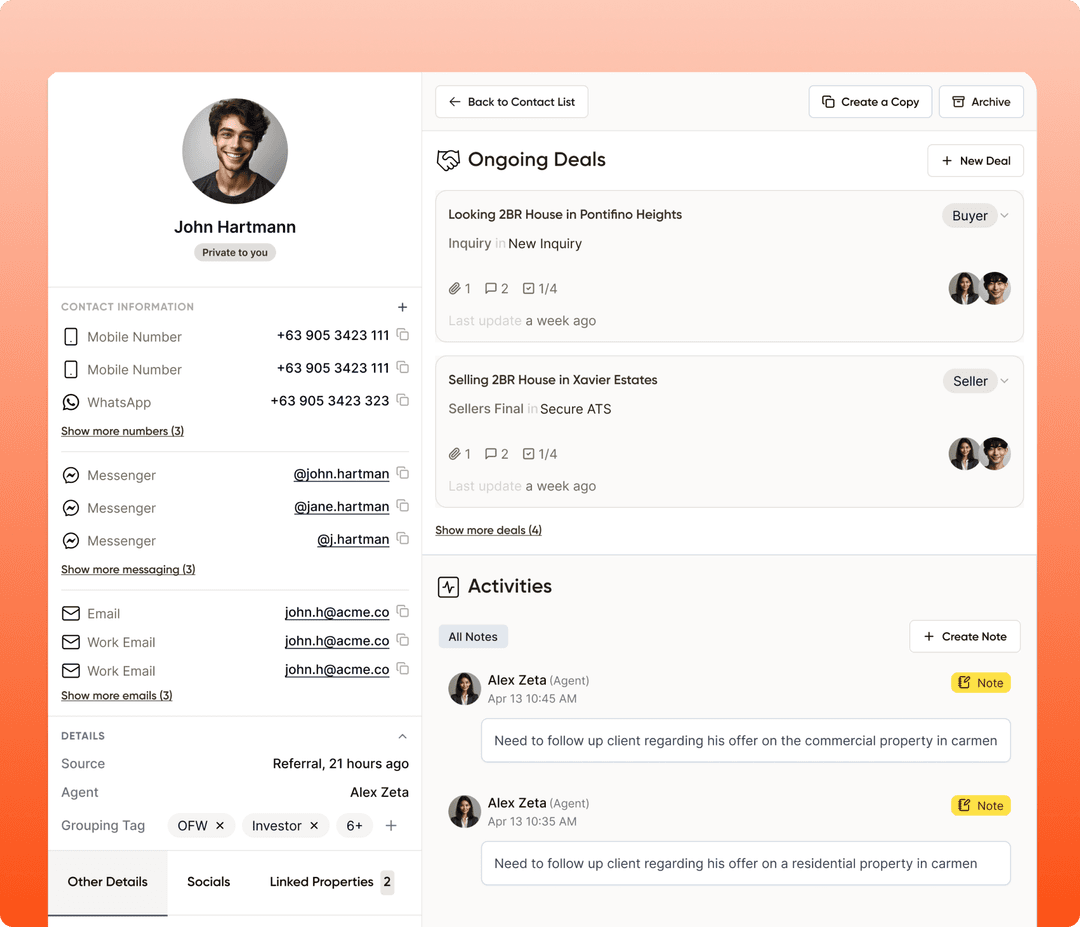
Task: Copy the @john.hartman Messenger handle
Action: 403,473
